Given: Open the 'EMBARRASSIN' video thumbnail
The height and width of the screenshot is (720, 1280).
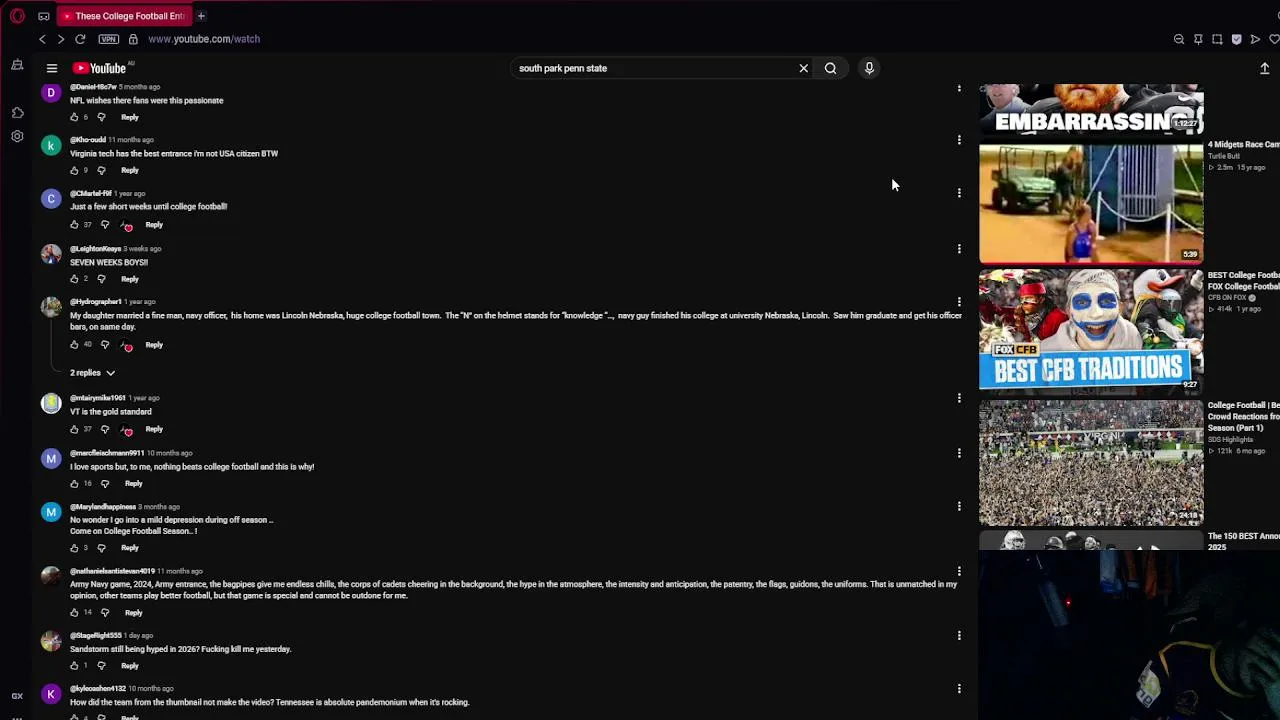Looking at the screenshot, I should coord(1091,109).
